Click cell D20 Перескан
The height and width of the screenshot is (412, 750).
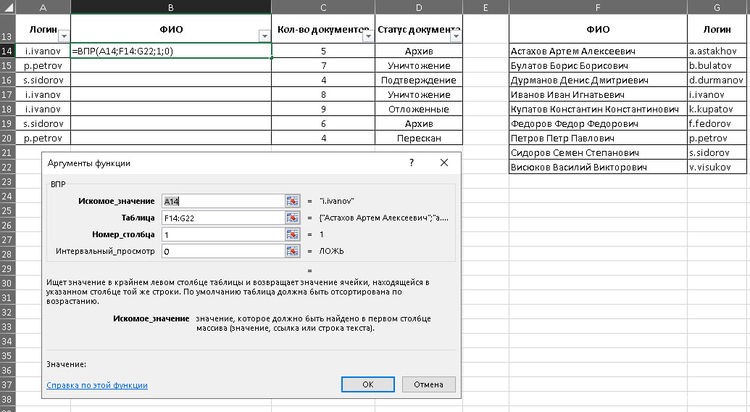[419, 138]
